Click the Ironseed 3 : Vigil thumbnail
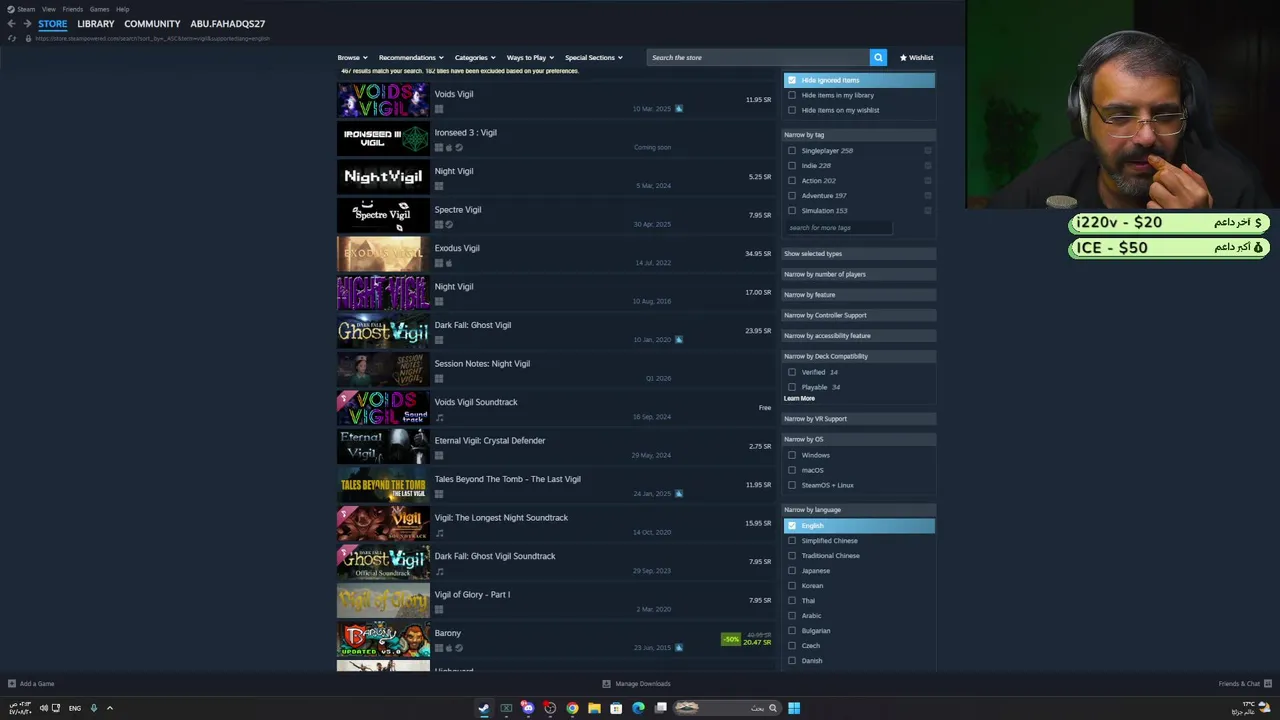 coord(383,138)
